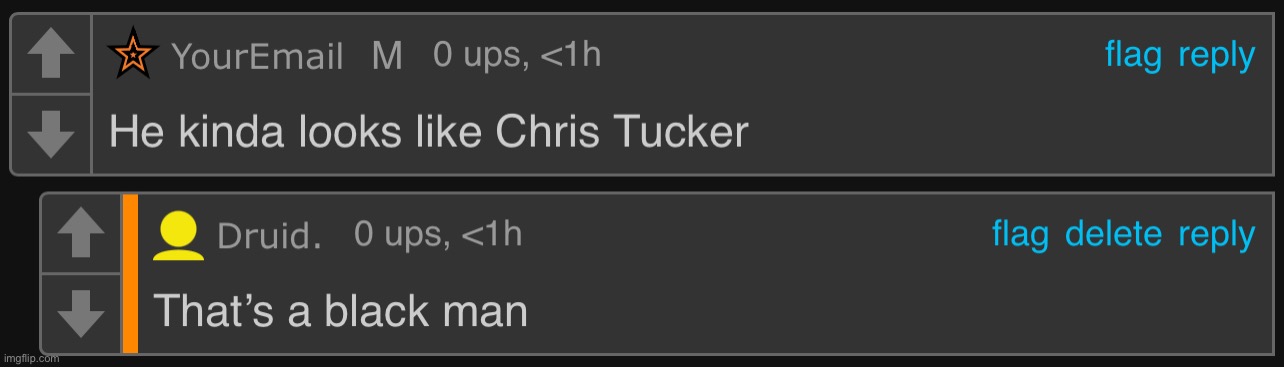
Task: Upvote YourEmail's Chris Tucker comment
Action: 50,55
